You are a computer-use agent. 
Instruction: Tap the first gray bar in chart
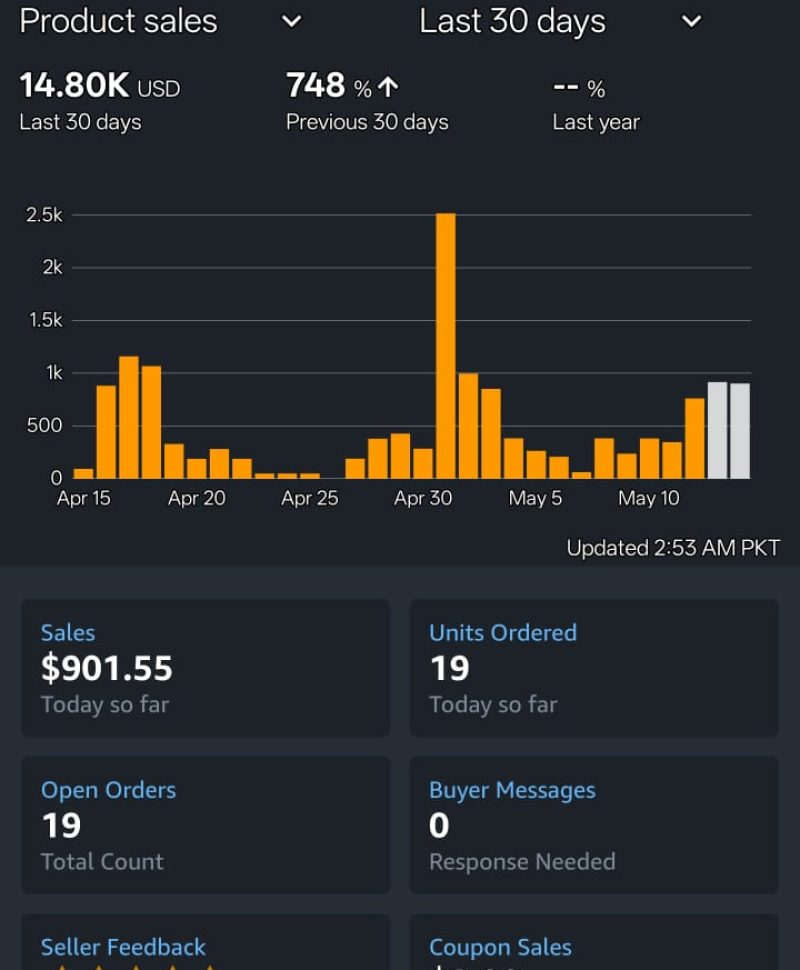coord(717,430)
